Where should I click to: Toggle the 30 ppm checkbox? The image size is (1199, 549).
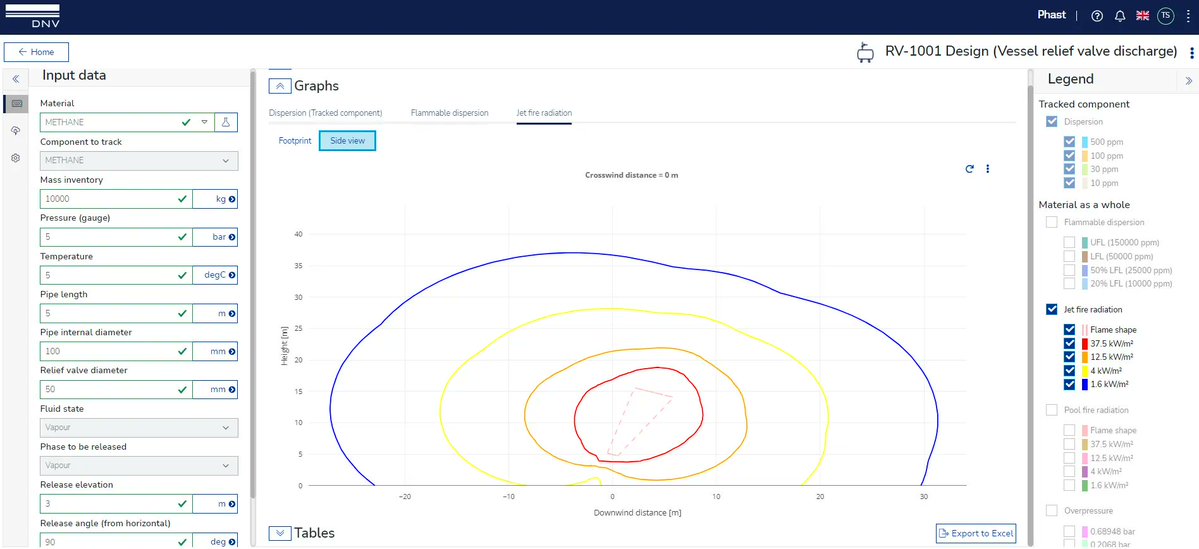coord(1070,170)
